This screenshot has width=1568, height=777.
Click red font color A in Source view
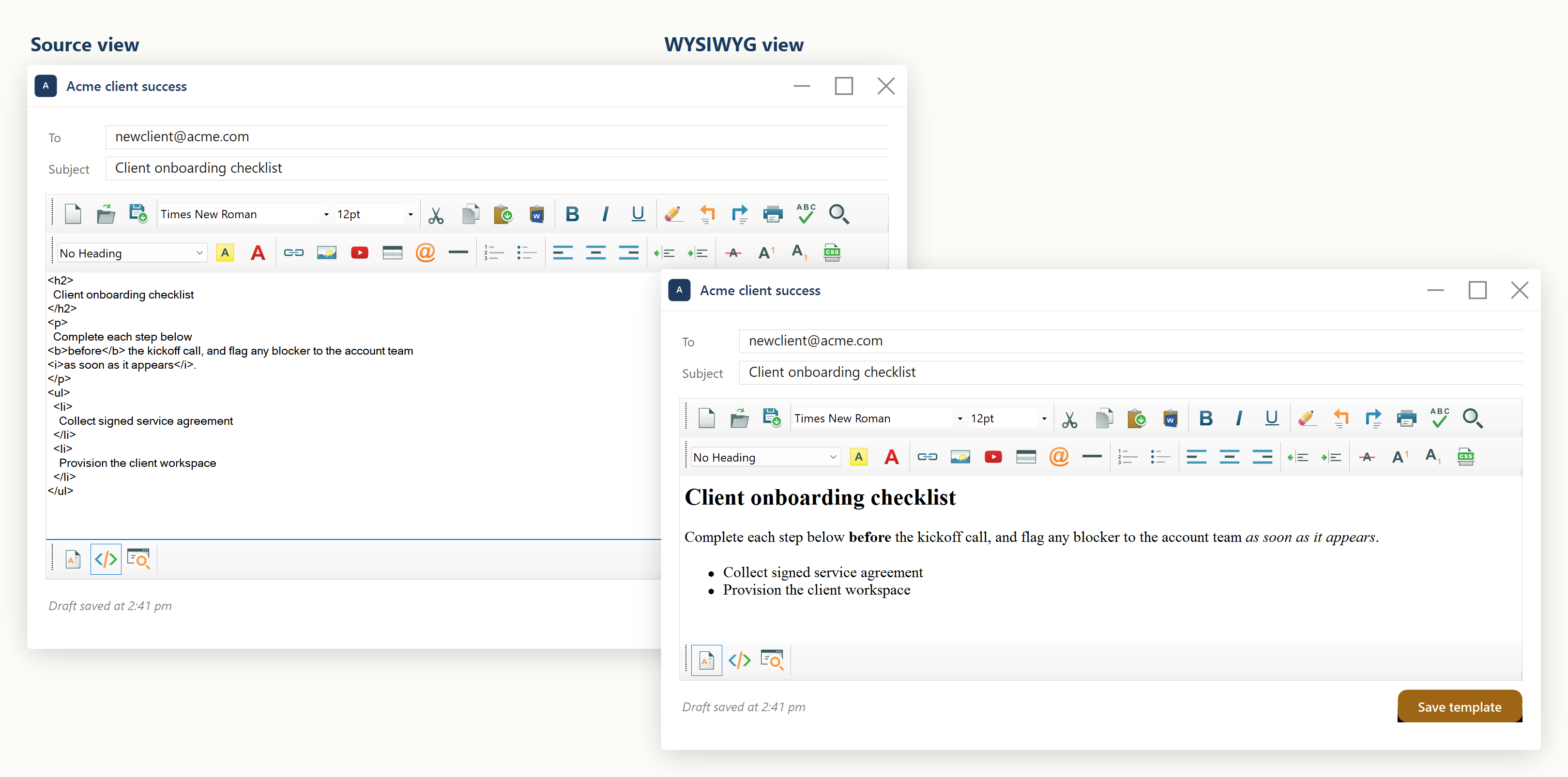pos(258,253)
